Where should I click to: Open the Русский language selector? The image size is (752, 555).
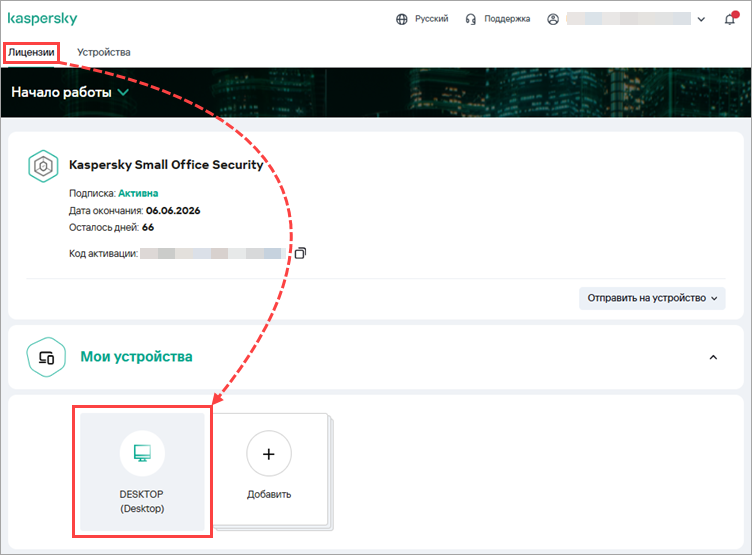click(x=431, y=19)
